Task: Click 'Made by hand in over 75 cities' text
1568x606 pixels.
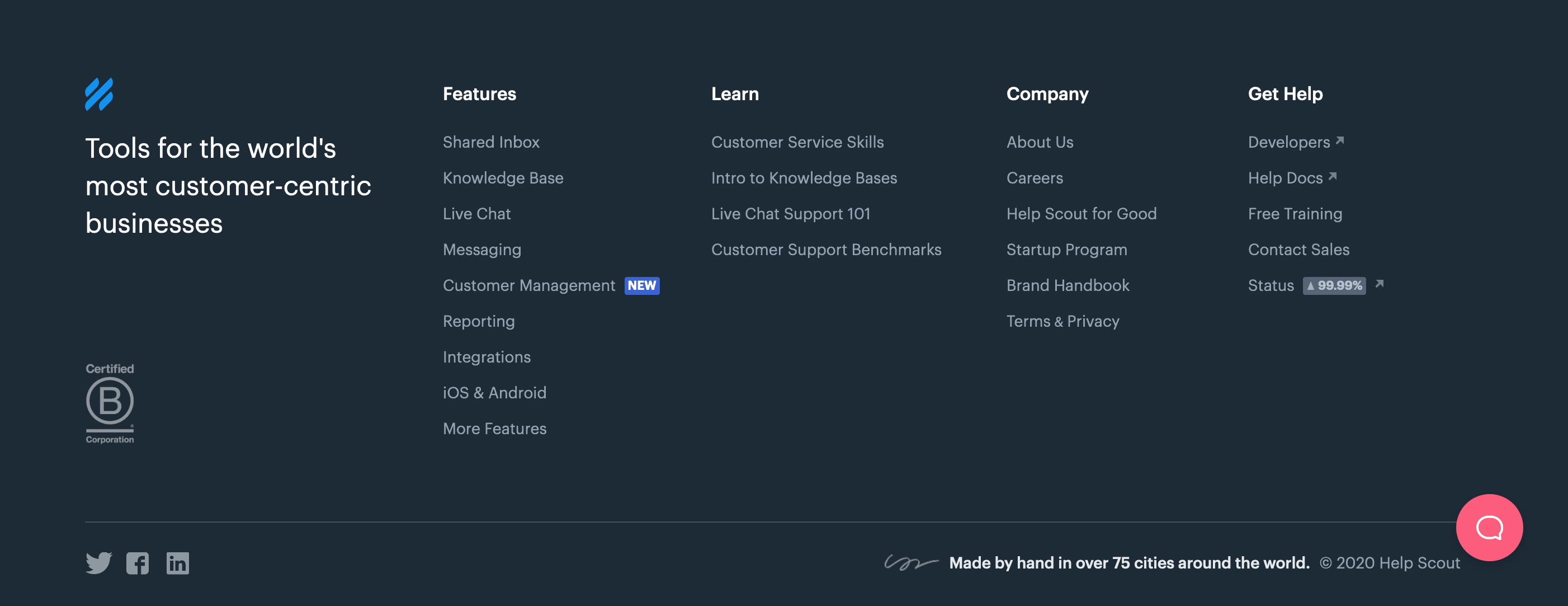Action: pos(1129,563)
